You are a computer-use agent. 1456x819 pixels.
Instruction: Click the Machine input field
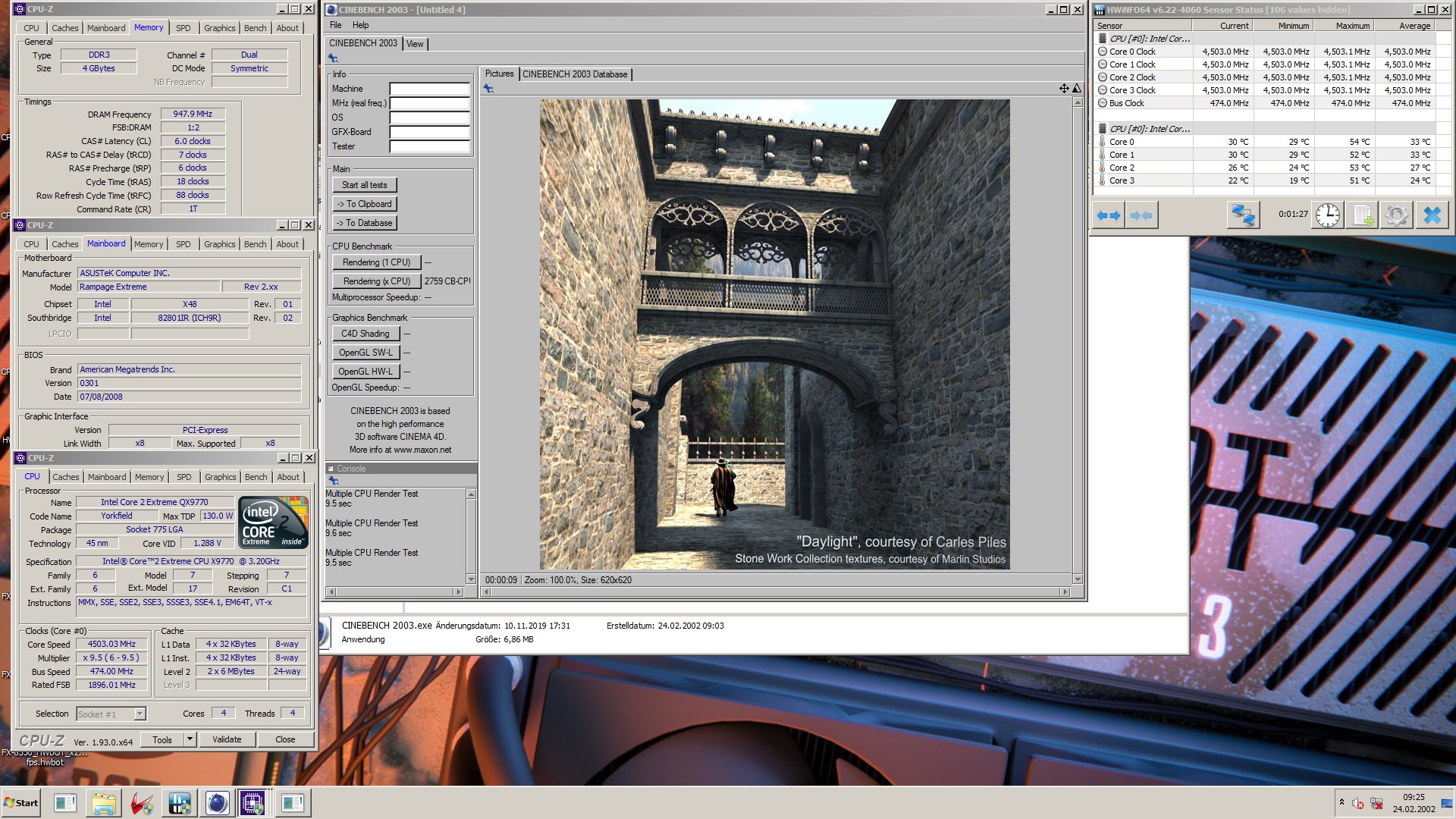429,89
